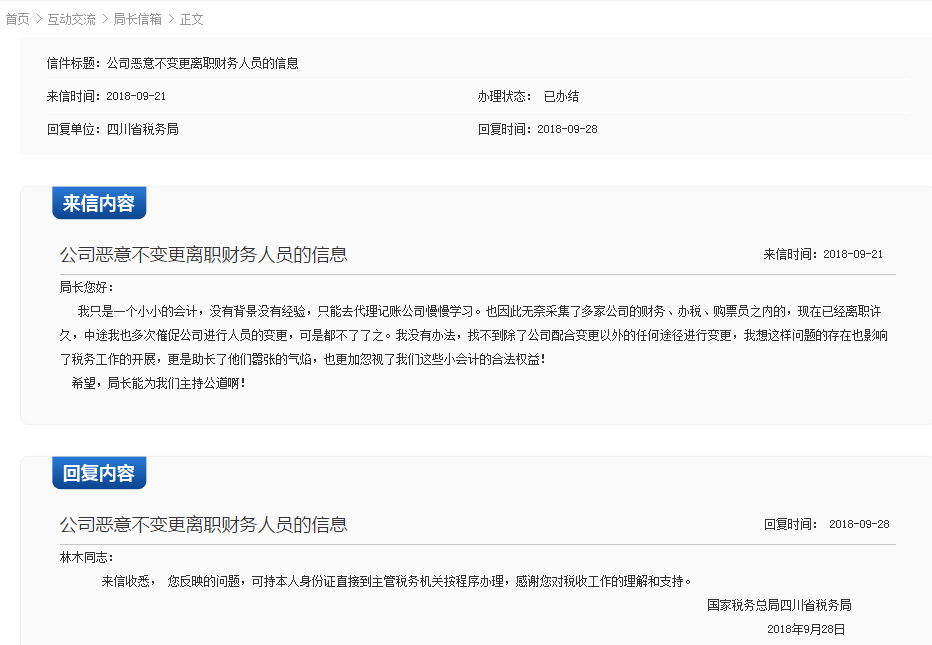Click 回复时间: 2018-09-28 in header table

click(x=537, y=129)
